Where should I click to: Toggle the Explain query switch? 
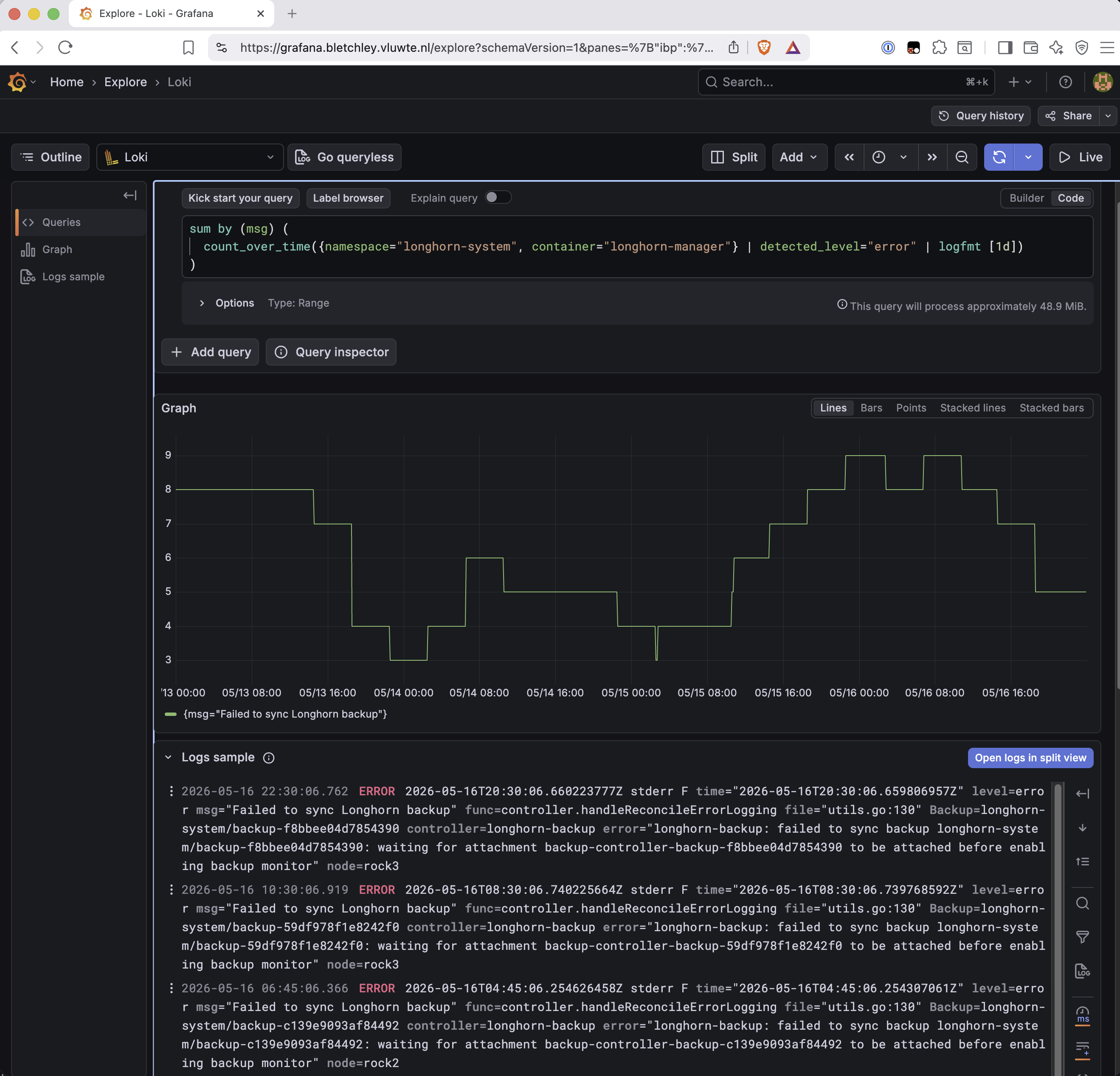coord(498,198)
